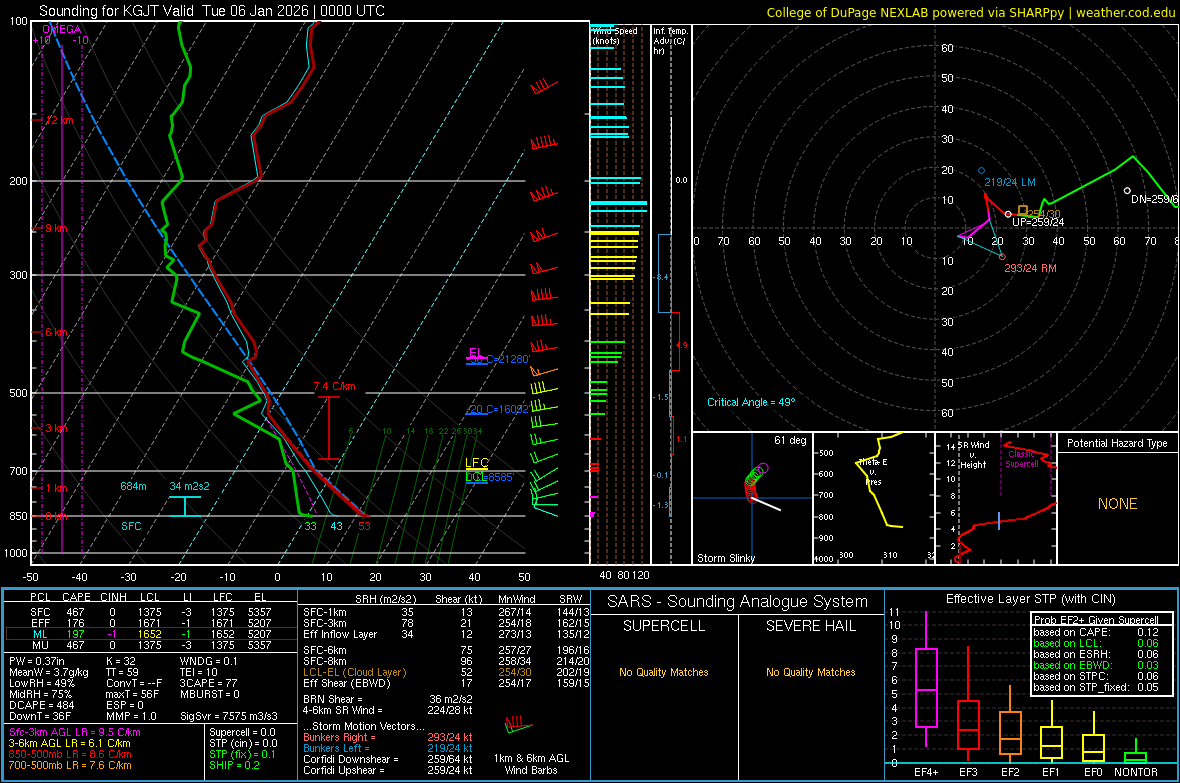Click the 'based on EBWD:' probability row
The width and height of the screenshot is (1180, 783).
click(1096, 665)
